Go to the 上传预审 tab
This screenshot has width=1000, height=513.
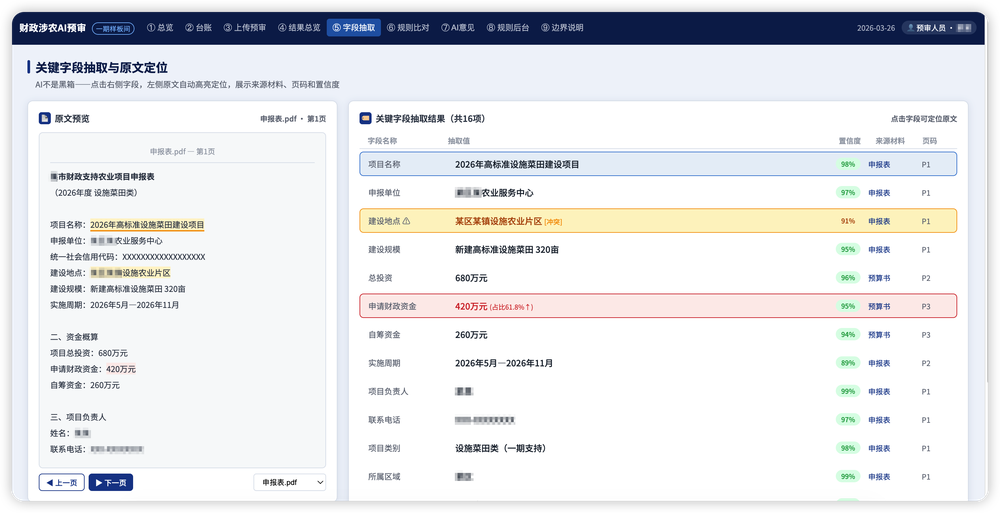244,27
